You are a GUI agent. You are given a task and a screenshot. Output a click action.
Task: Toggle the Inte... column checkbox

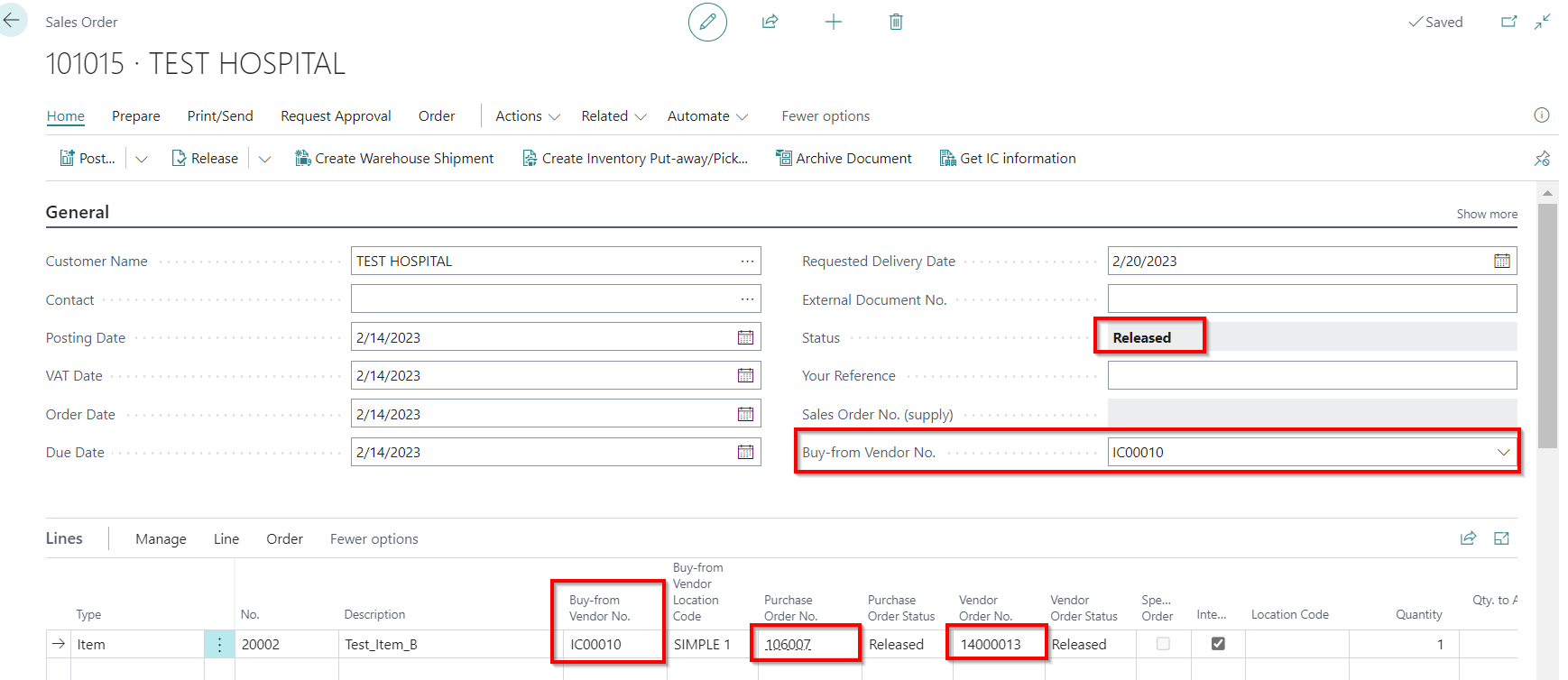pyautogui.click(x=1218, y=644)
